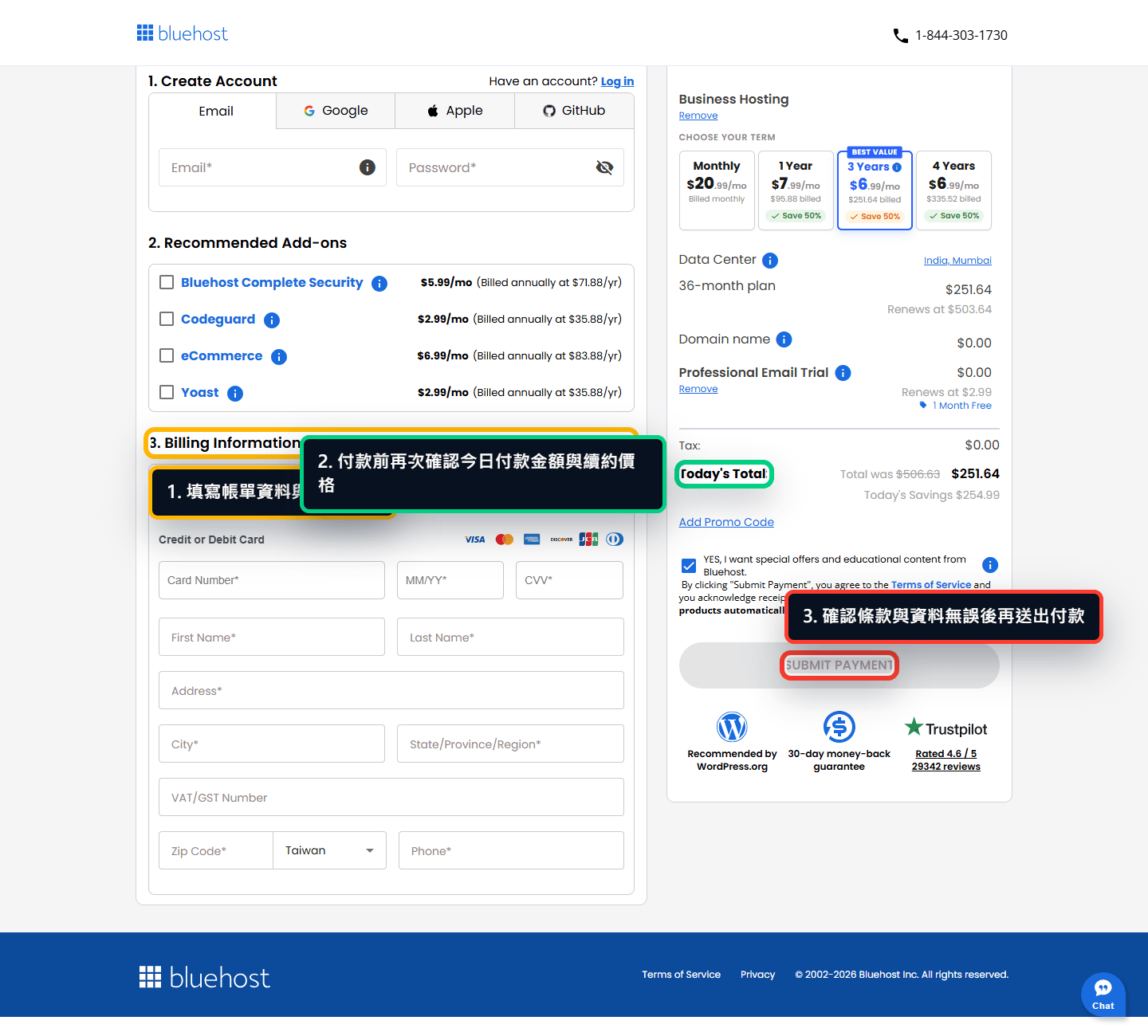Switch to the GitHub sign-up tab
This screenshot has width=1148, height=1036.
pos(574,111)
